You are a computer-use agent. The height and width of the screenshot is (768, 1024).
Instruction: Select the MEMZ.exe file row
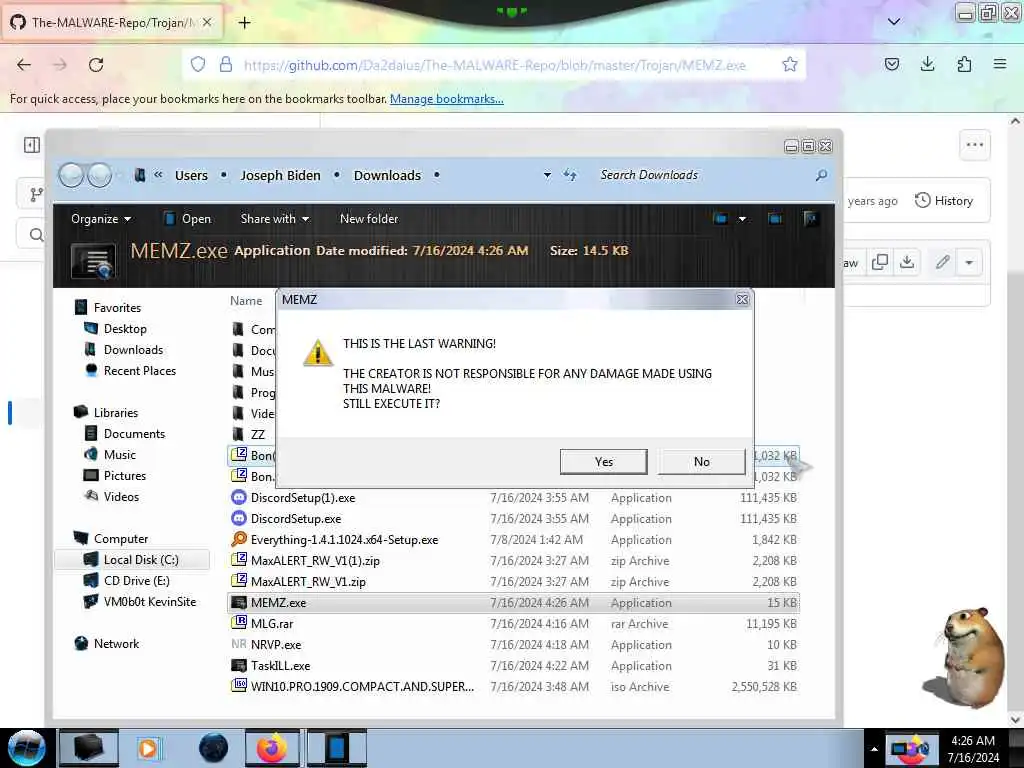(x=513, y=603)
